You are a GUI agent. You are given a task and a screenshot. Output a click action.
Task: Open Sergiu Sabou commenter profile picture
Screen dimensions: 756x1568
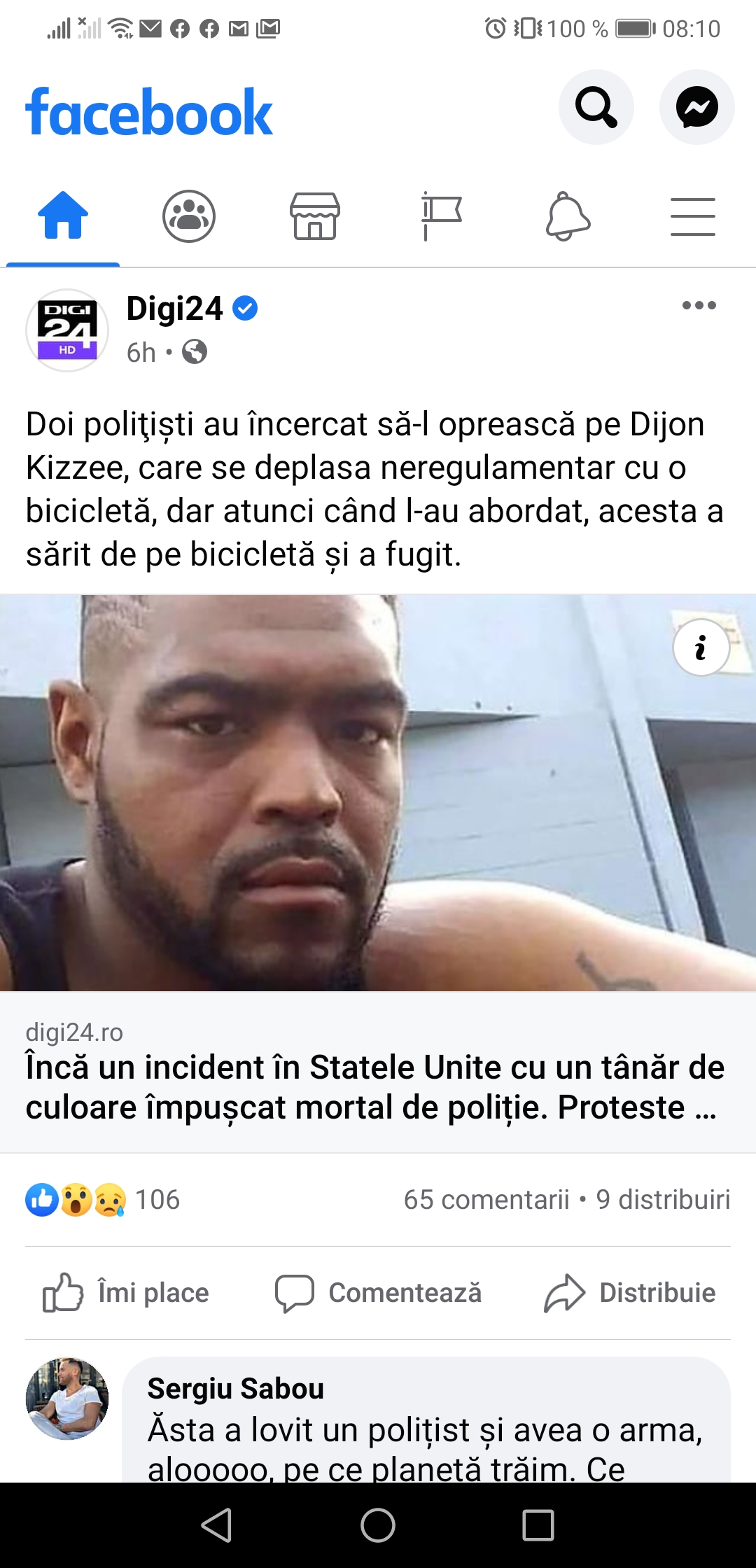pos(67,1399)
